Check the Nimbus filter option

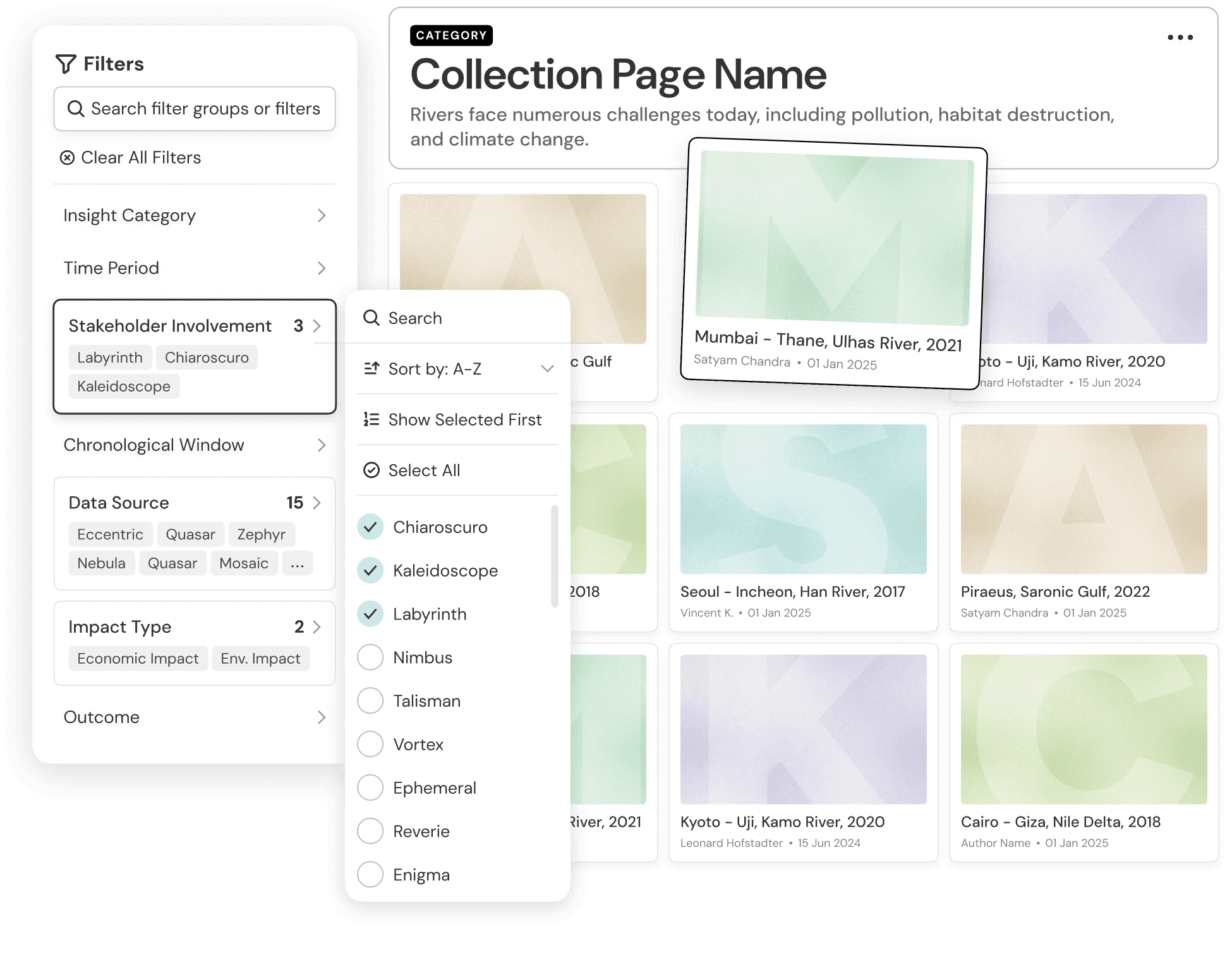371,657
